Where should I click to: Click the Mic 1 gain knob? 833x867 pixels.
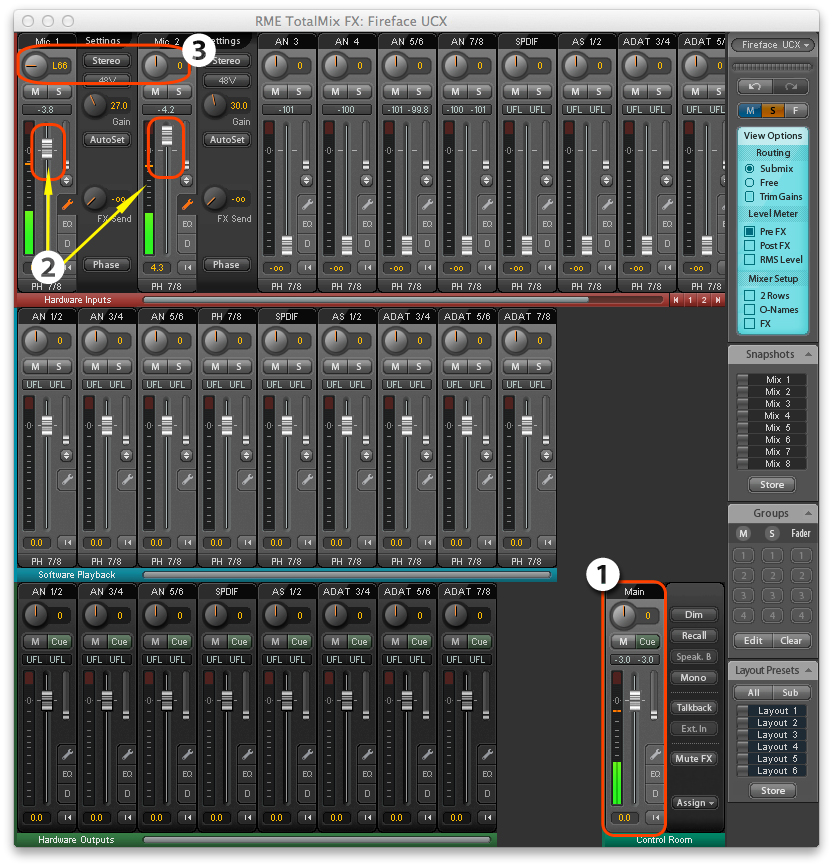click(96, 103)
